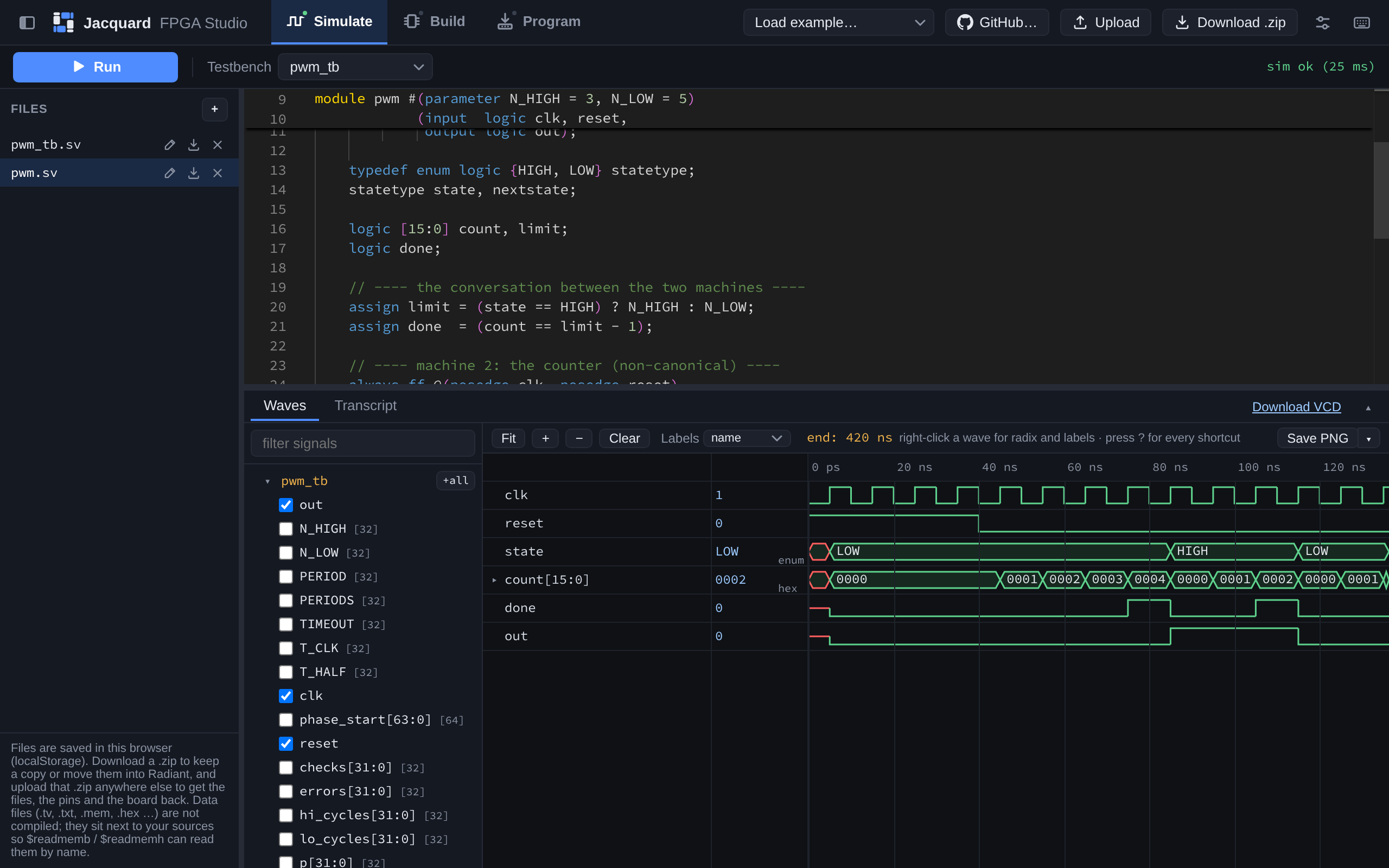
Task: Switch to the Build tab
Action: pyautogui.click(x=435, y=22)
